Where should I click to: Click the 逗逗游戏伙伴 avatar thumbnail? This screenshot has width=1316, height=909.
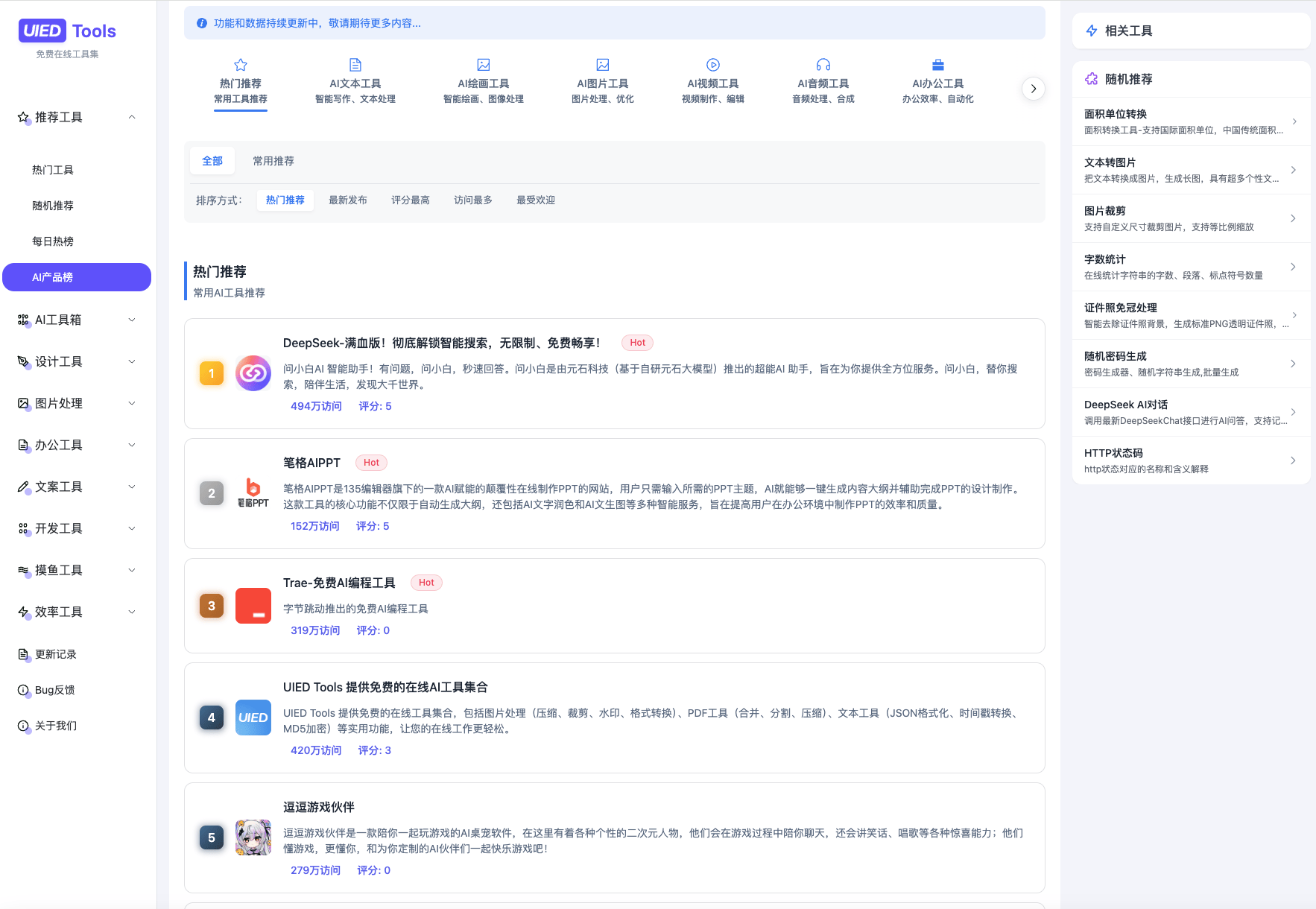tap(253, 837)
